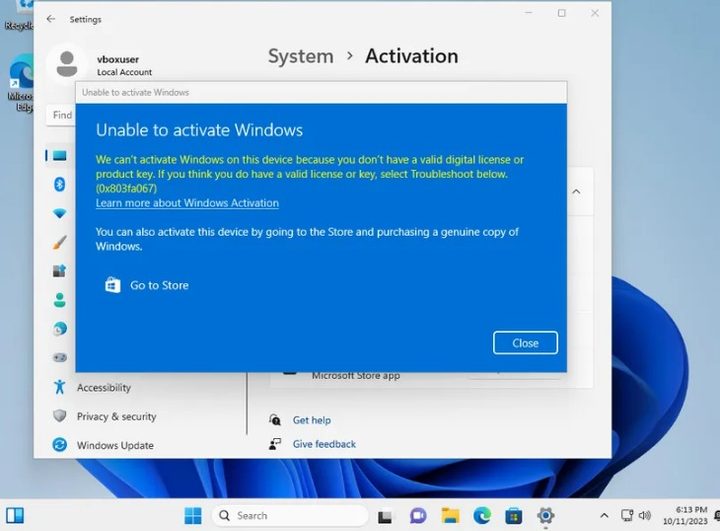Open the Windows Update section
This screenshot has height=531, width=720.
tap(115, 446)
